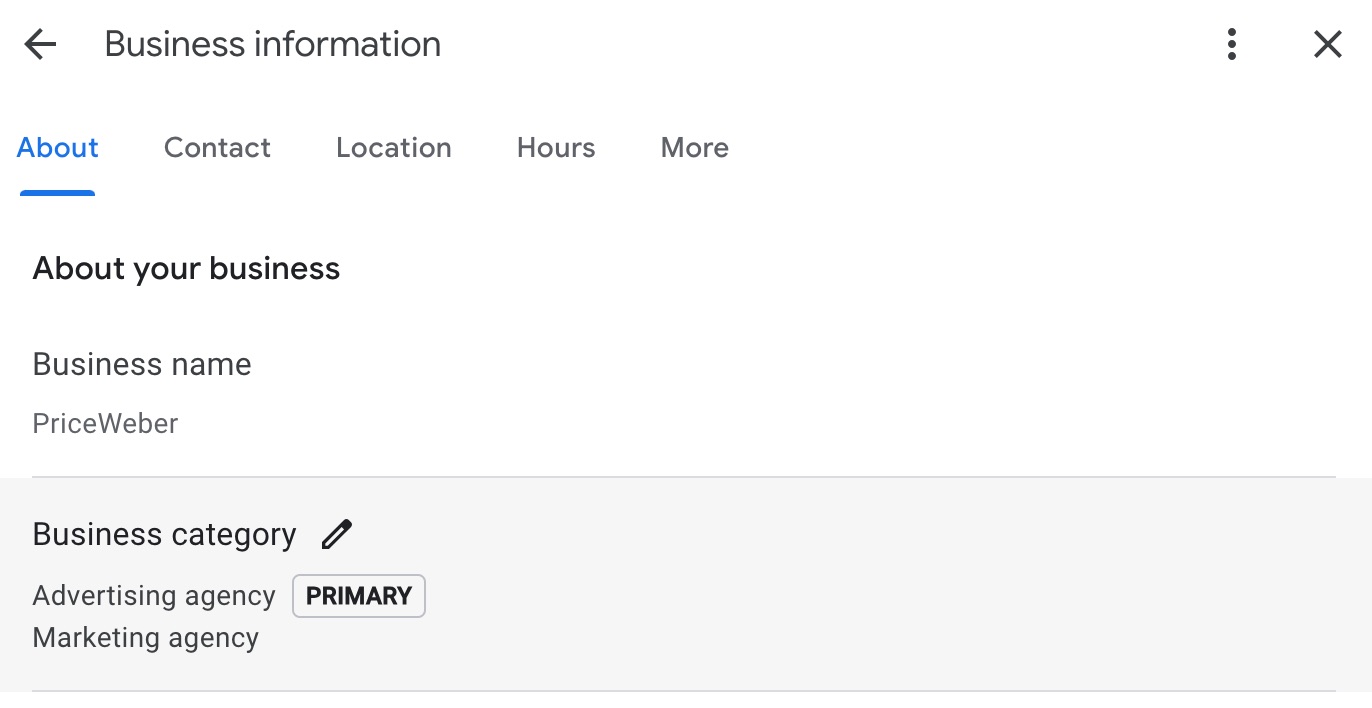Select the Marketing agency category

coord(146,638)
